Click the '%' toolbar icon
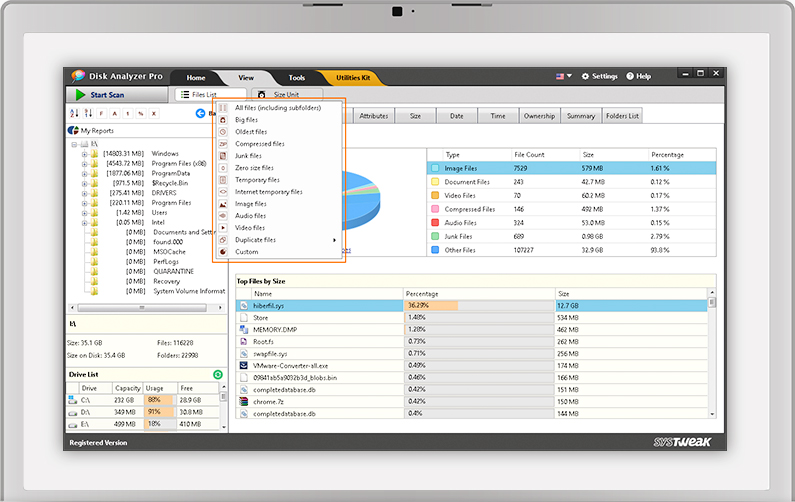The height and width of the screenshot is (502, 795). (141, 114)
